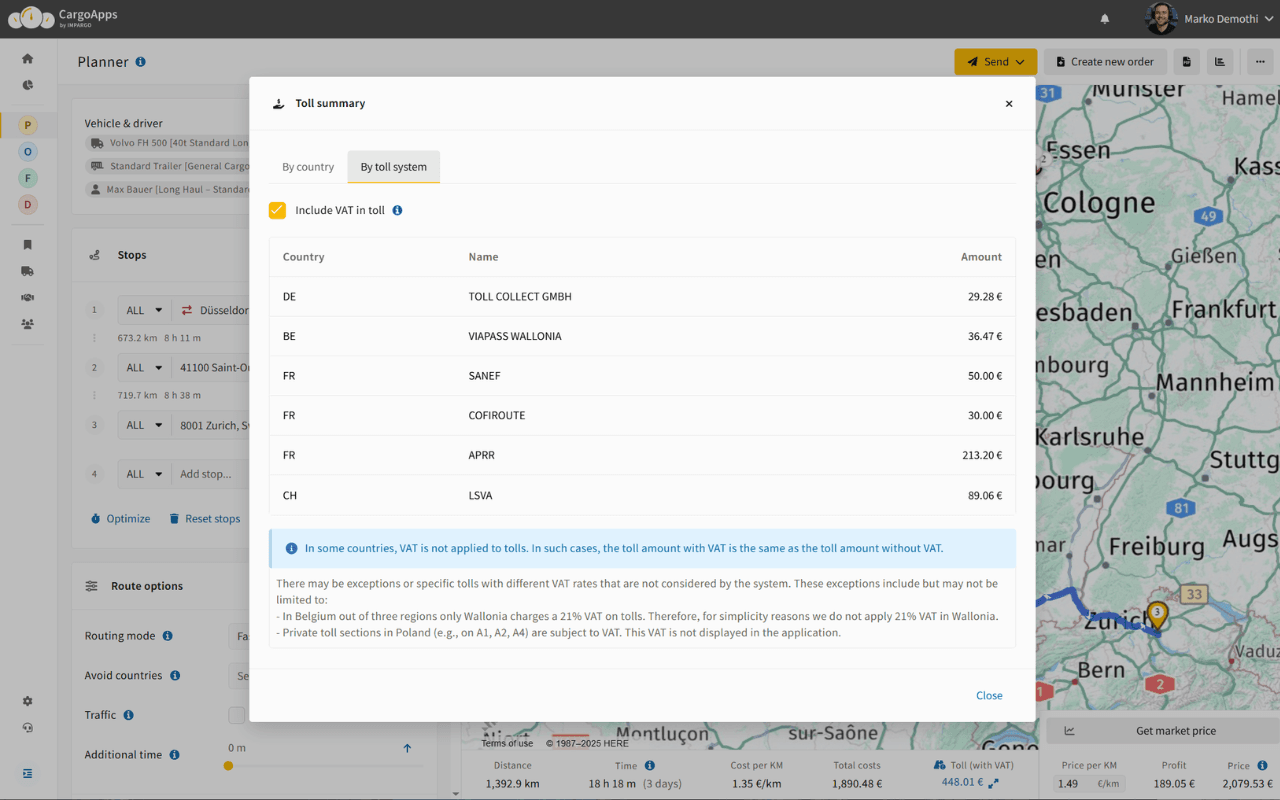The height and width of the screenshot is (800, 1280).
Task: Click Create new order
Action: pos(1105,61)
